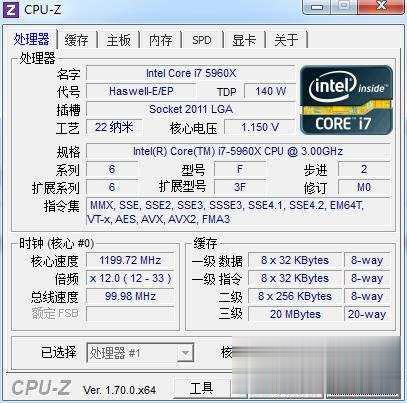Minimize the CPU-Z window
Image resolution: width=407 pixels, height=403 pixels.
[318, 7]
